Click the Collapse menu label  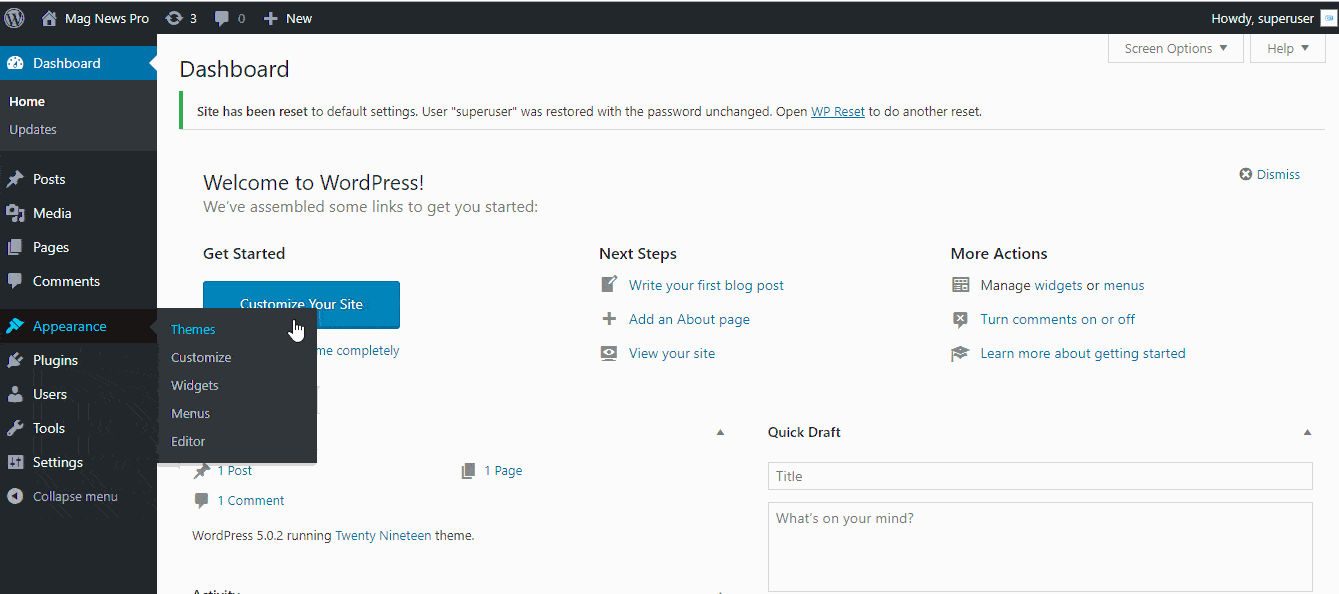click(75, 496)
